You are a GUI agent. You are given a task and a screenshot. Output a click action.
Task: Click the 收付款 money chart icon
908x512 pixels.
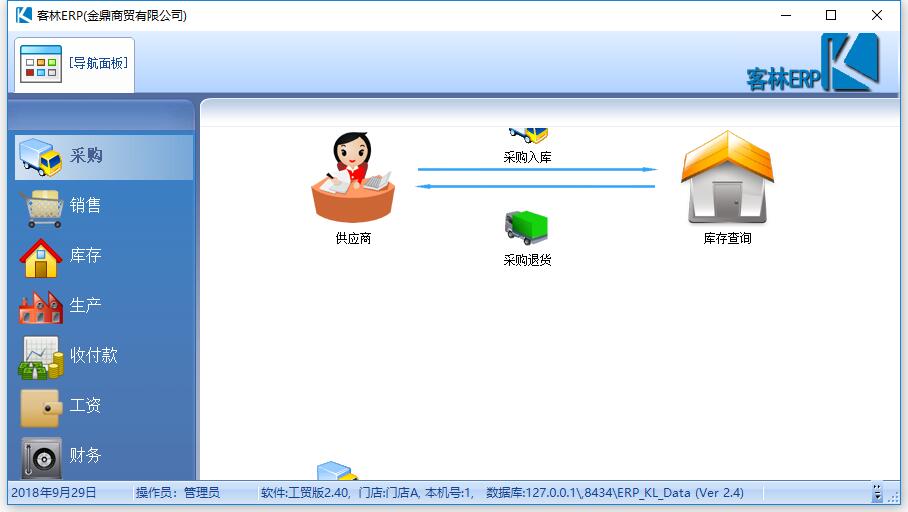(x=41, y=358)
